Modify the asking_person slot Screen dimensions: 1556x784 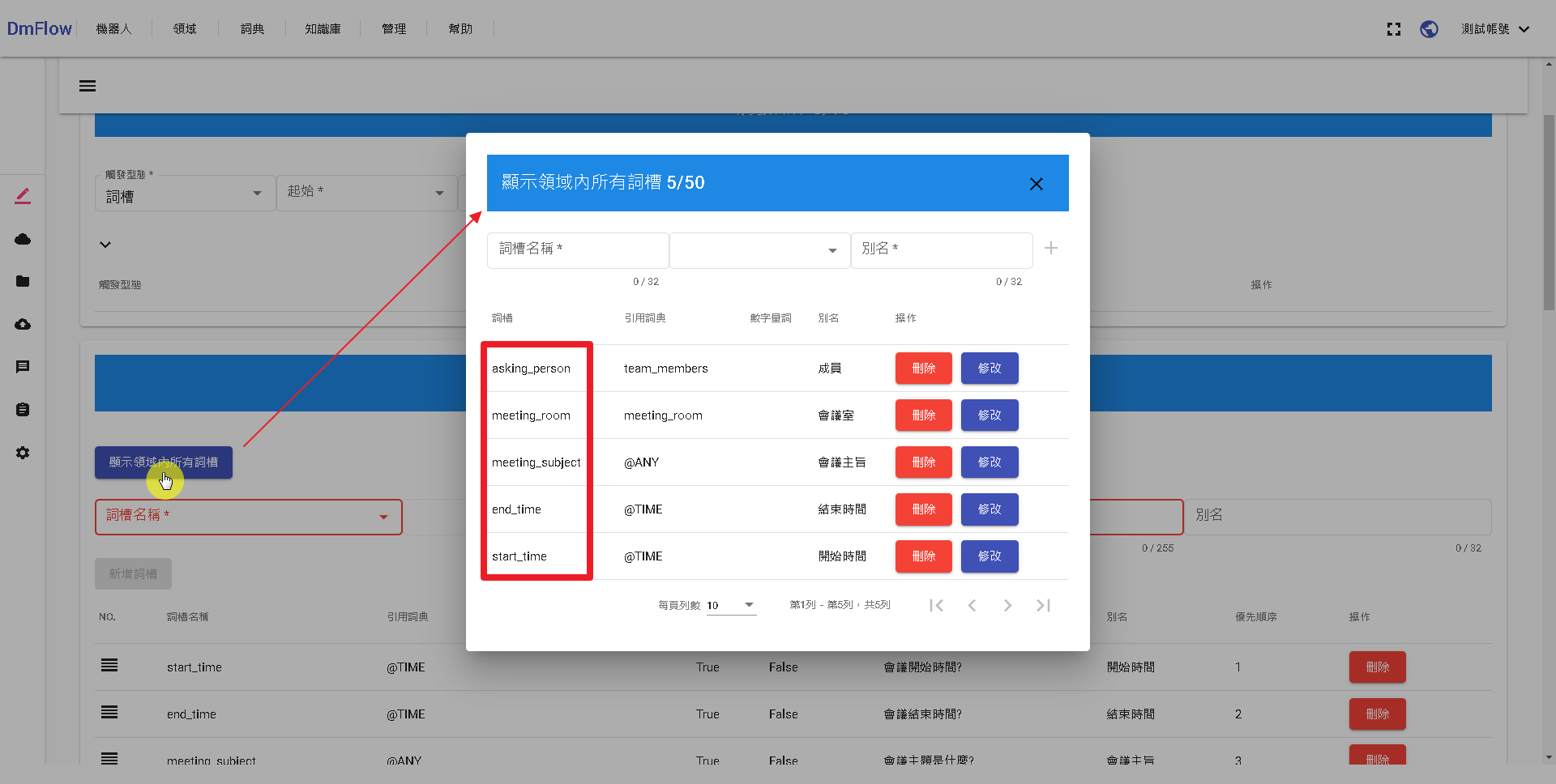(x=990, y=369)
